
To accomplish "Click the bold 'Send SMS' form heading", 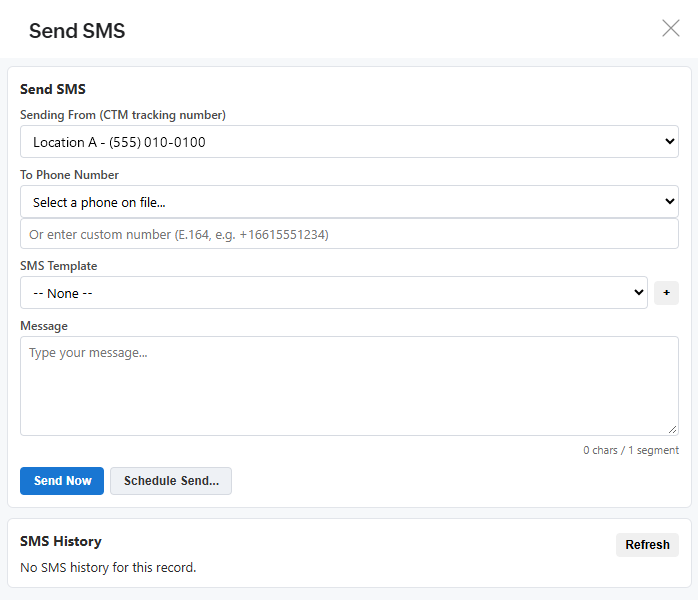I will [53, 89].
